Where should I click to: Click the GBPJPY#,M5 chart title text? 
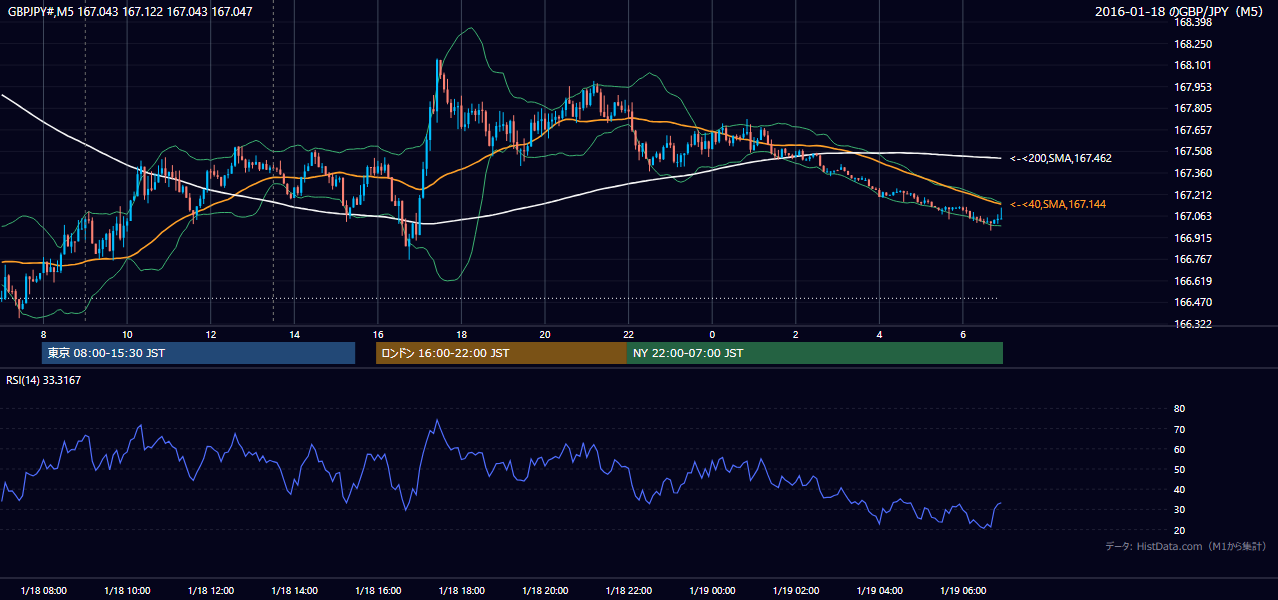click(x=130, y=12)
